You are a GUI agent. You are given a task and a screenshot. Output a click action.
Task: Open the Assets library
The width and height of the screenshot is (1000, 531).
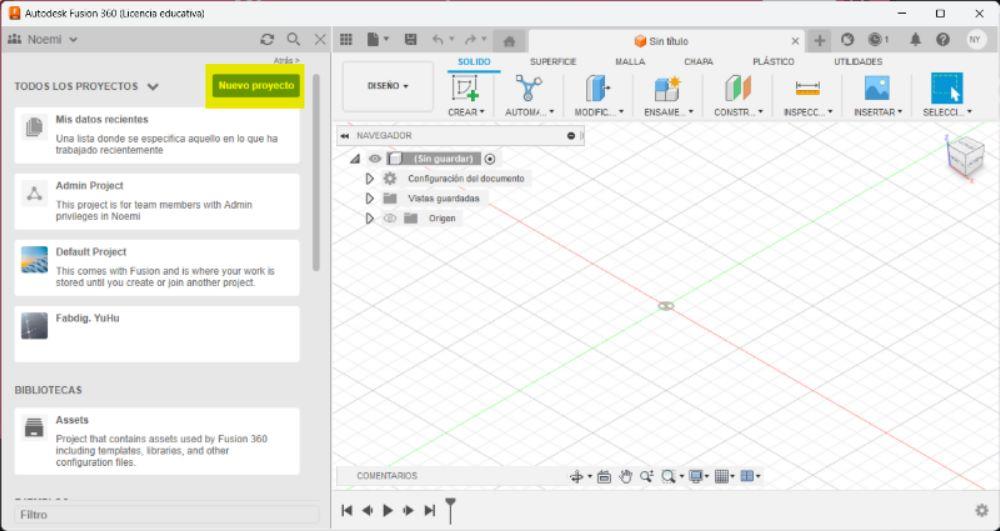157,441
